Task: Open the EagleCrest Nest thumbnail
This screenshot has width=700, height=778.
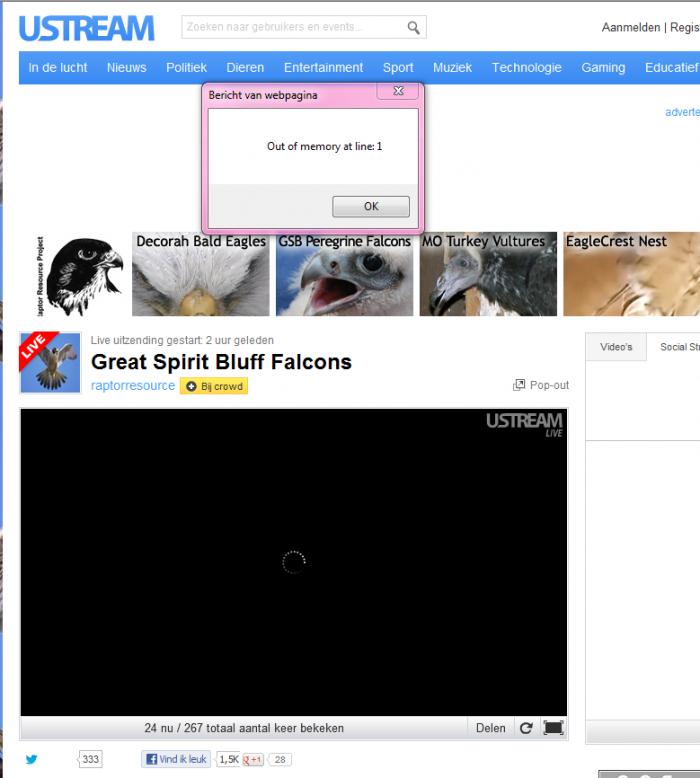Action: pyautogui.click(x=632, y=274)
